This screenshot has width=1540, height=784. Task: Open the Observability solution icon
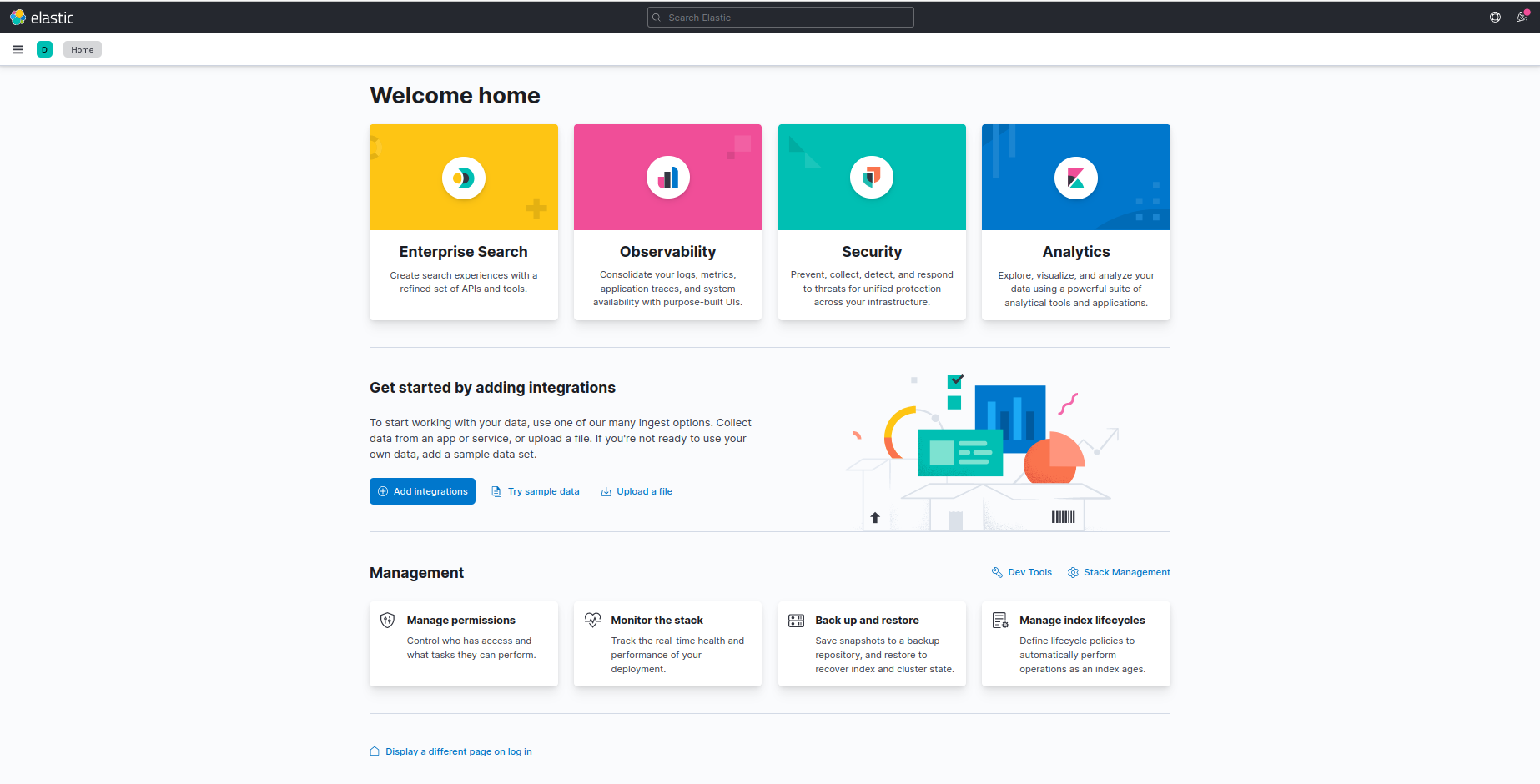point(667,177)
